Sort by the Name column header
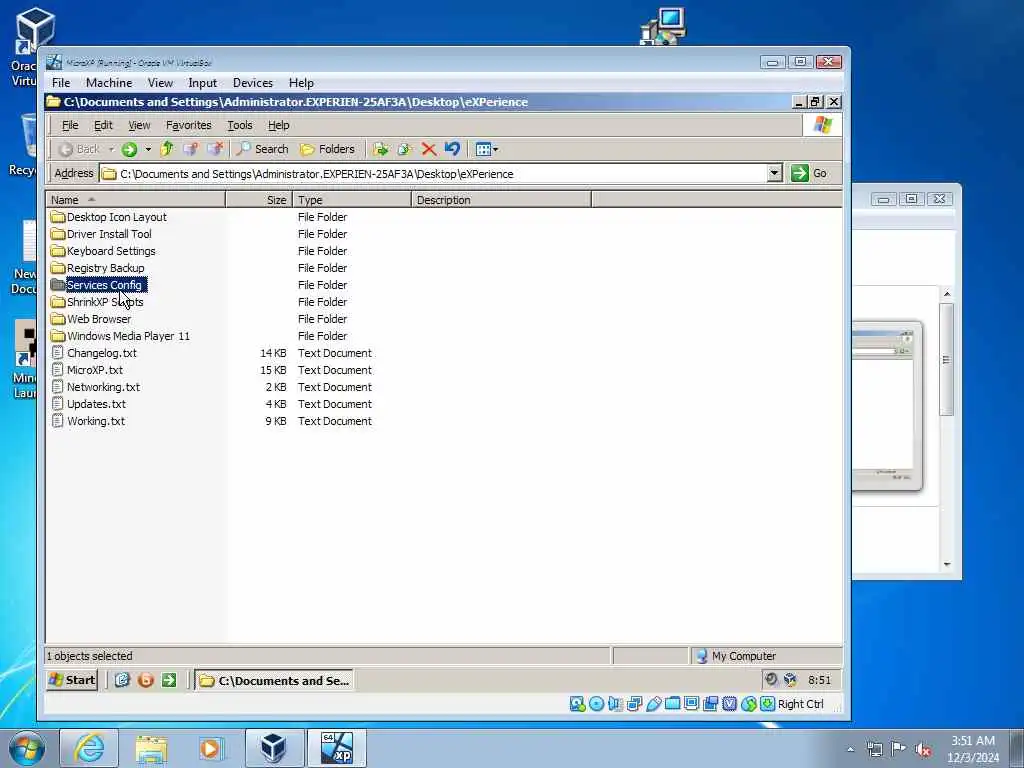 135,200
